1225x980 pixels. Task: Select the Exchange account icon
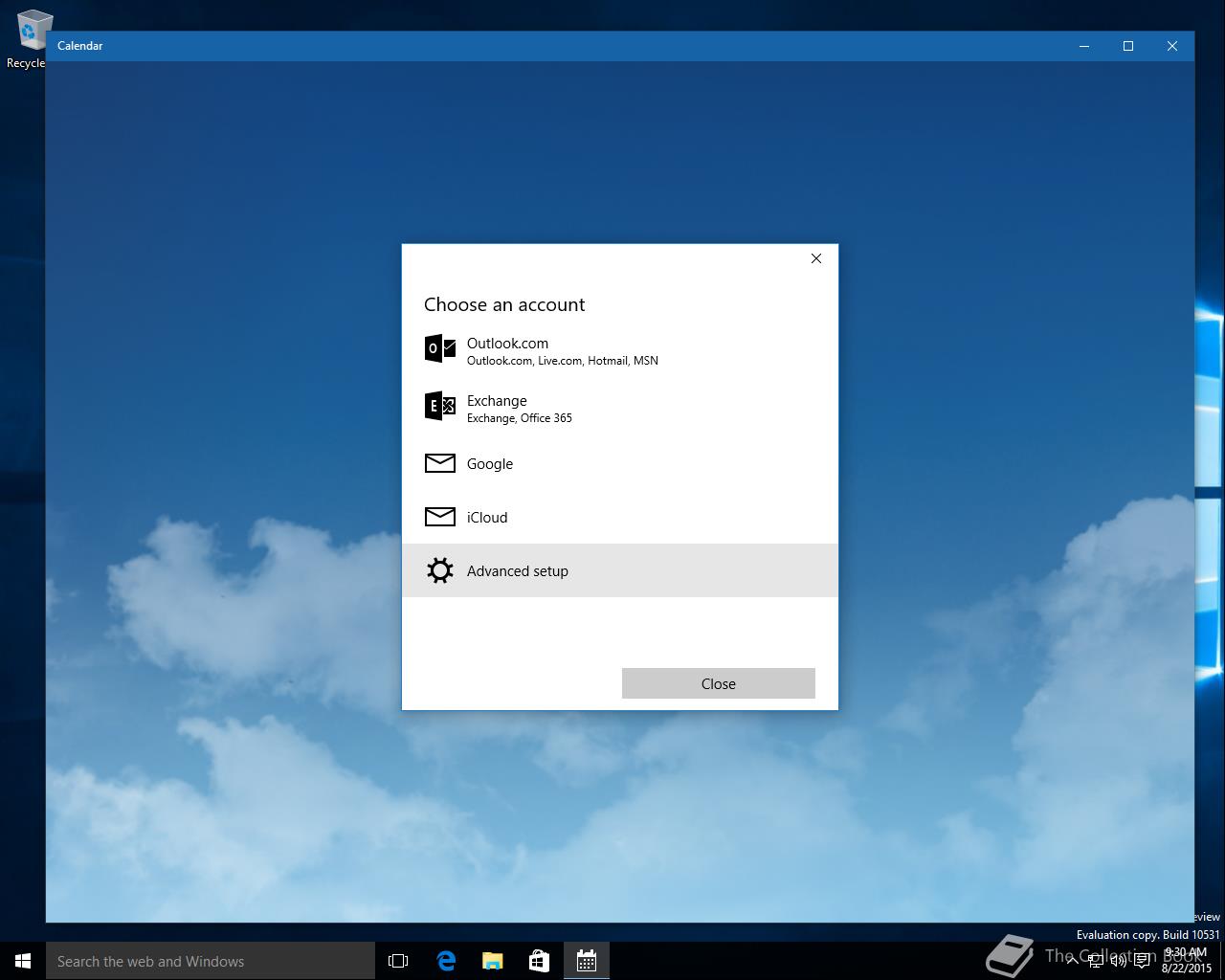pos(440,406)
